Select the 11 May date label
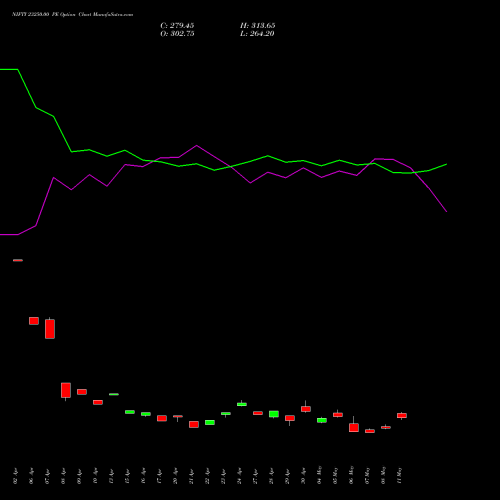Viewport: 500px width, 500px height. 399,475
